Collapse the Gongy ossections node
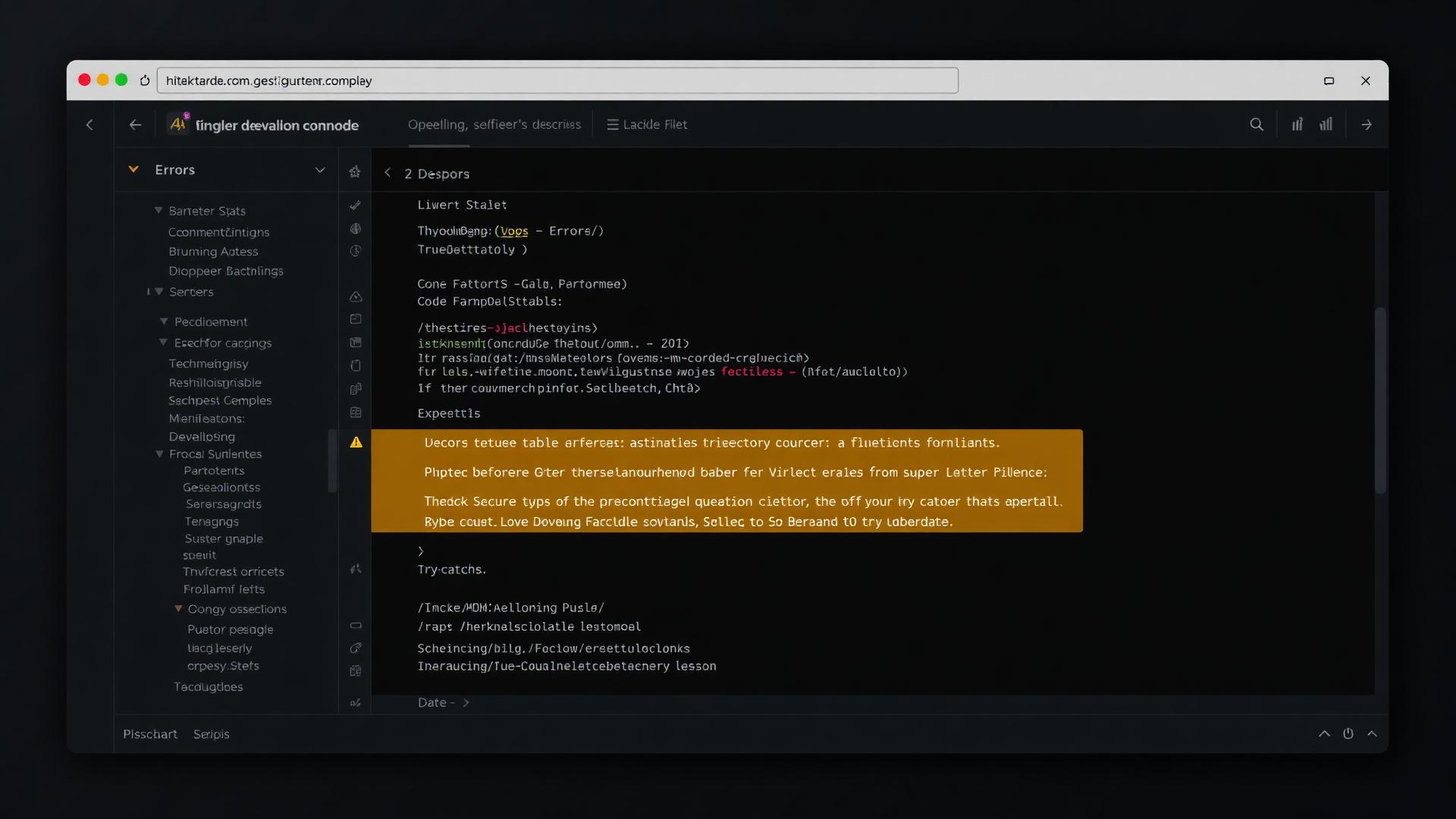This screenshot has height=819, width=1456. pos(178,609)
